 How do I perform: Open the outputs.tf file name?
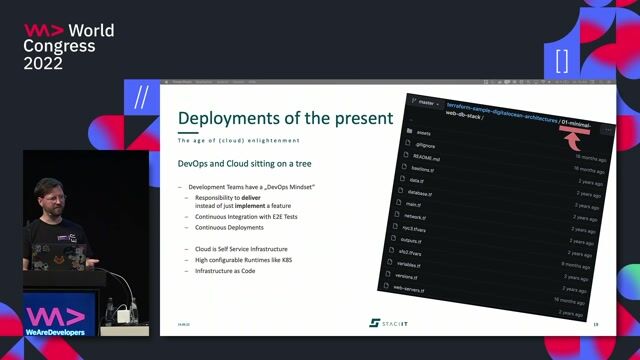tap(411, 240)
